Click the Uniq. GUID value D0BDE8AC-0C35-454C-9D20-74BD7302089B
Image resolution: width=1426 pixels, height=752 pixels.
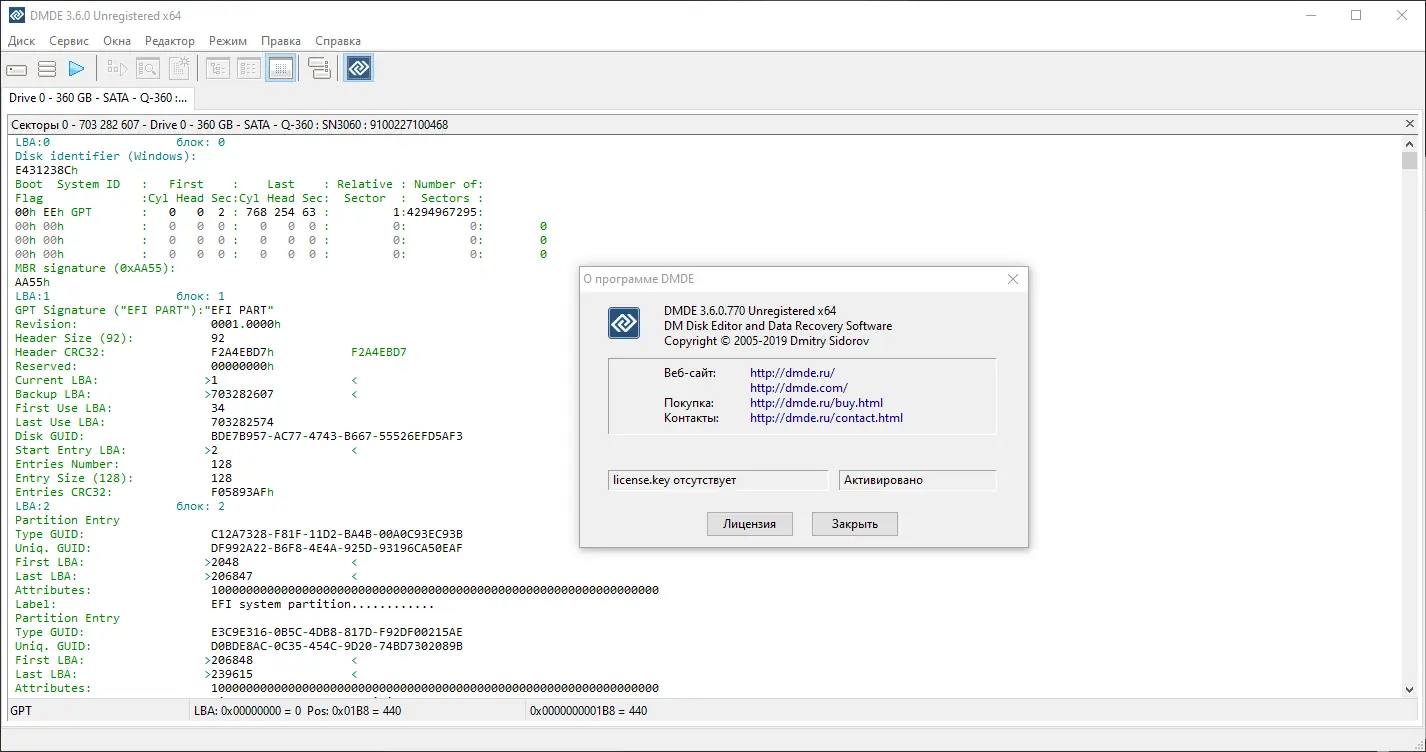(337, 646)
